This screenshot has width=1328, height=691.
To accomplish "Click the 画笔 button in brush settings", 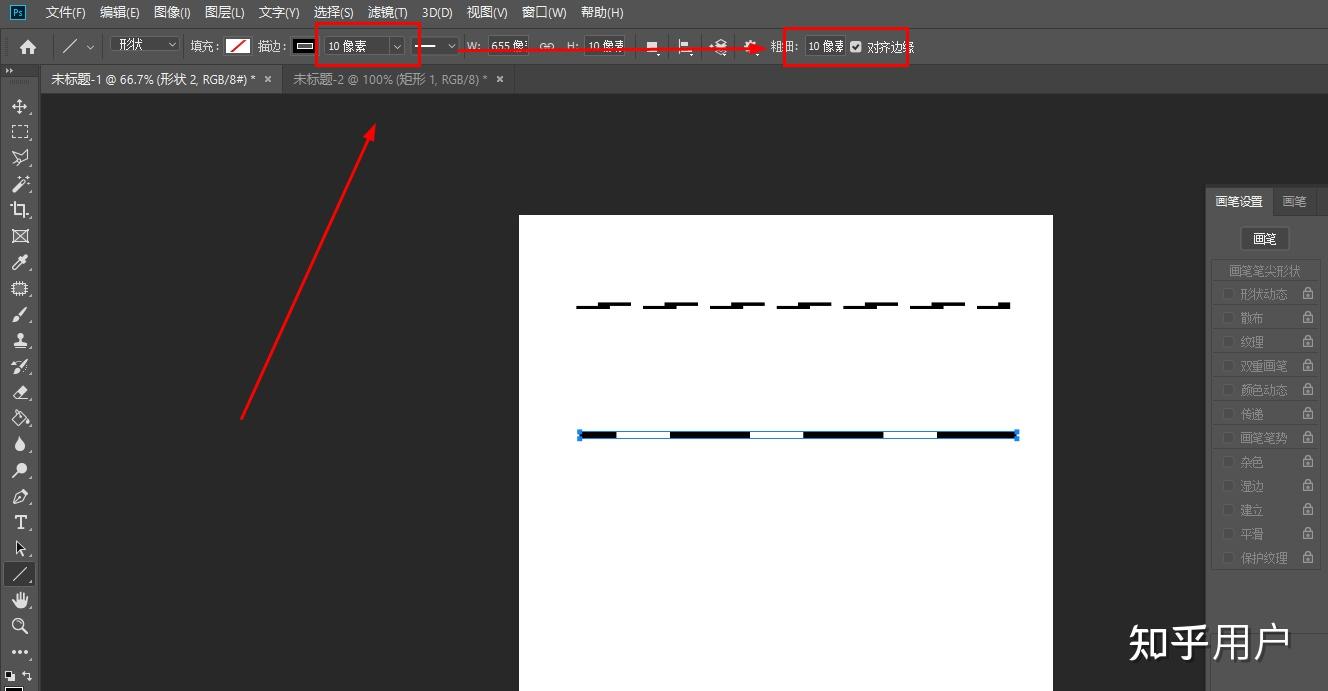I will pos(1264,239).
